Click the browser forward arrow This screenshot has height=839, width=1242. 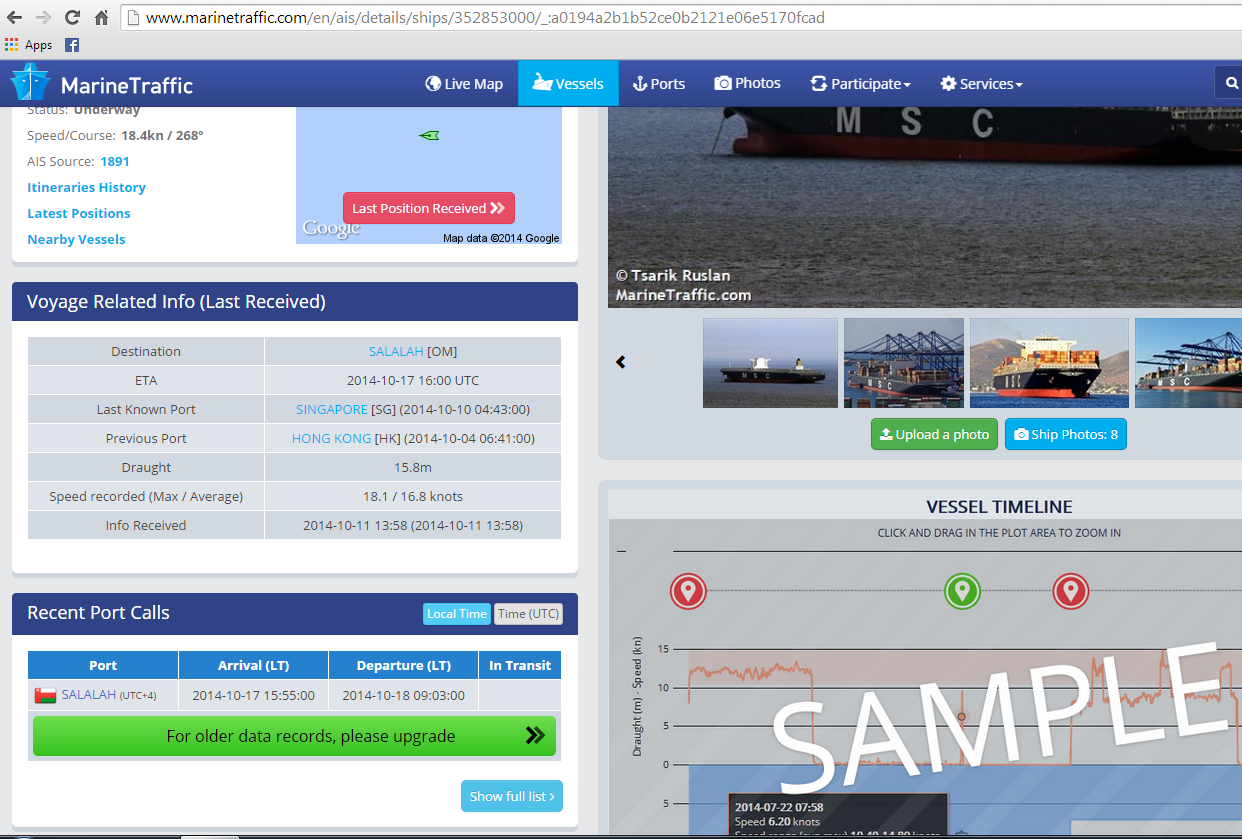[43, 17]
